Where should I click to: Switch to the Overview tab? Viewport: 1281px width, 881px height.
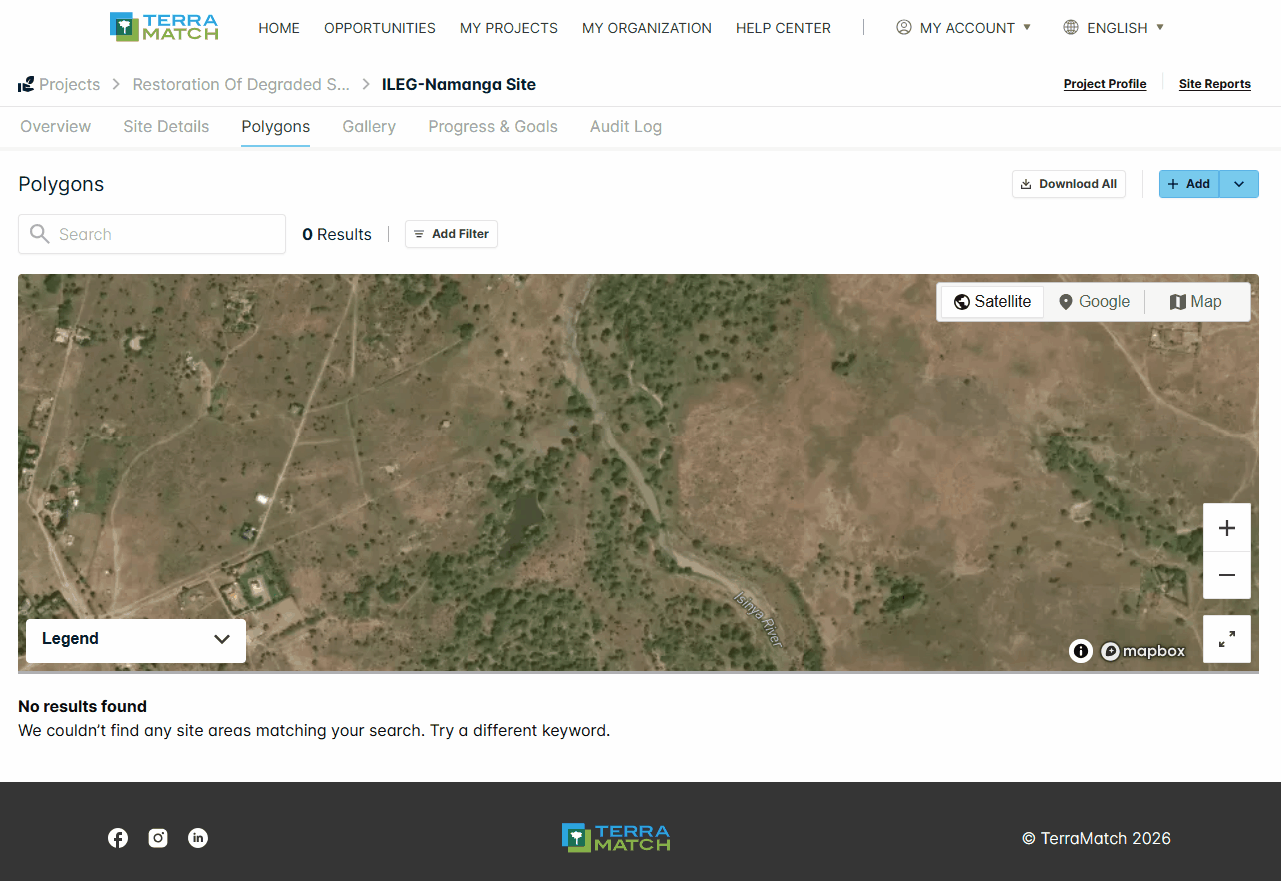pyautogui.click(x=56, y=127)
